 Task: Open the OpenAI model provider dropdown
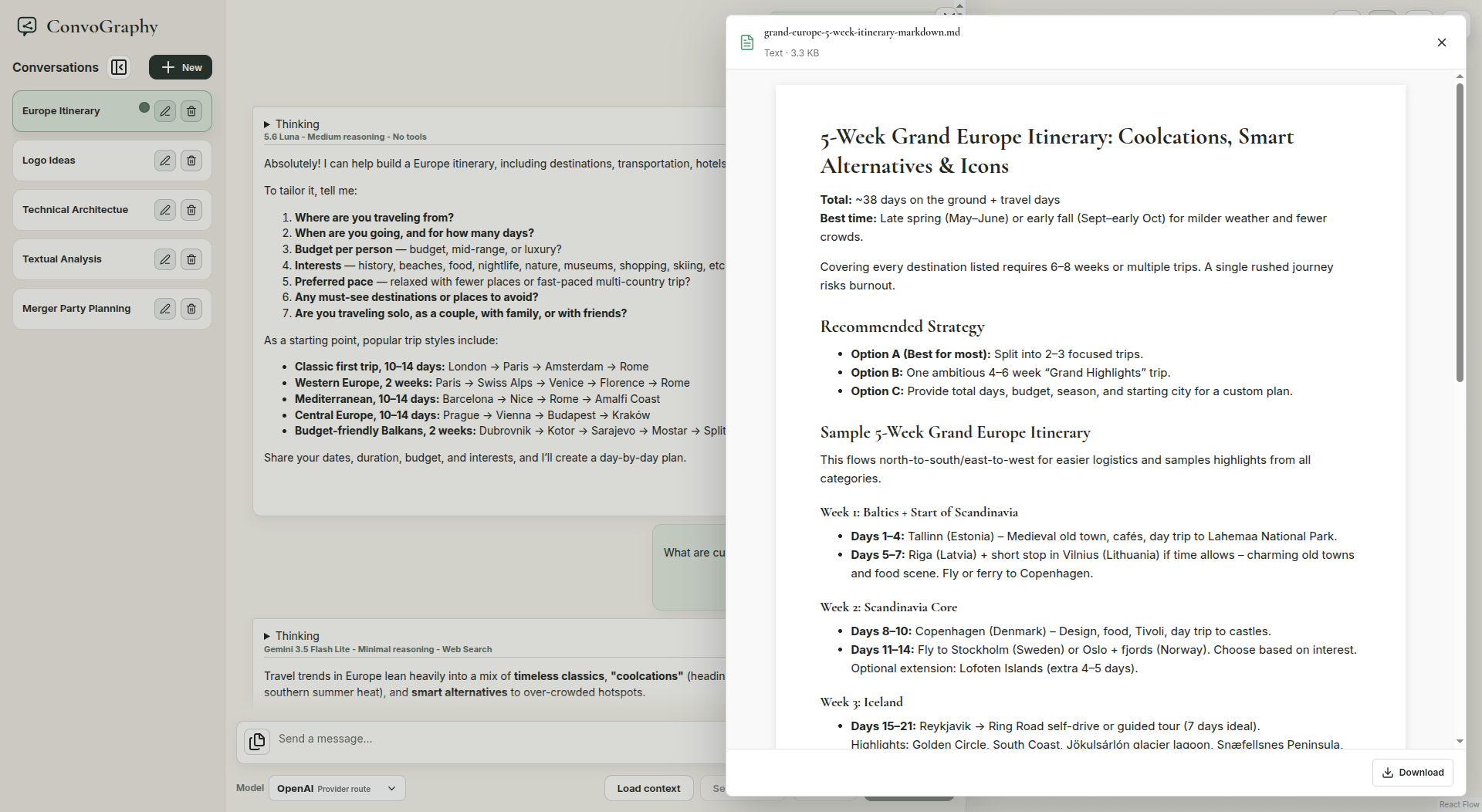tap(337, 788)
